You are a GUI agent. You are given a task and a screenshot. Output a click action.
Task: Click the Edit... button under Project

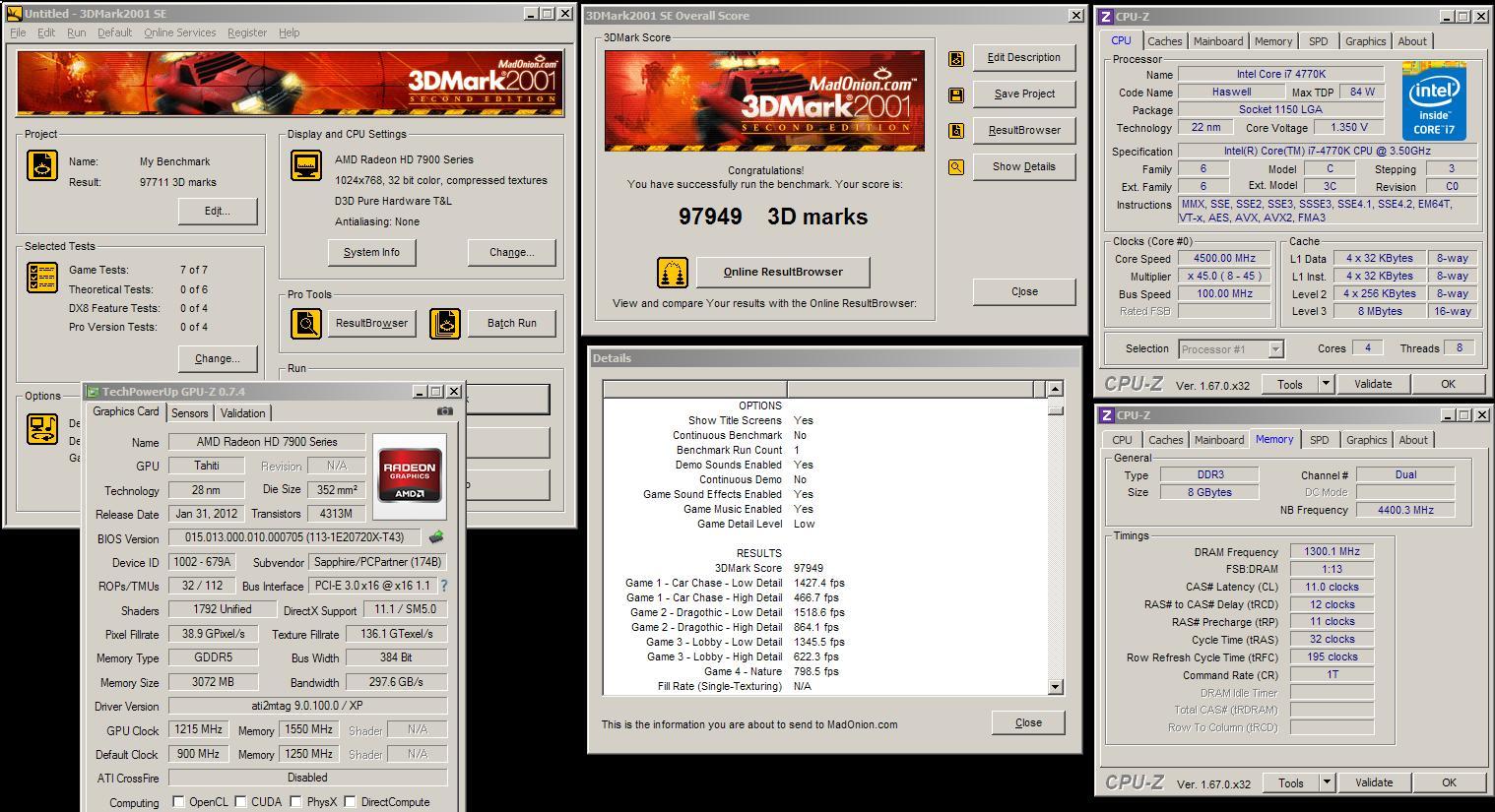click(218, 211)
